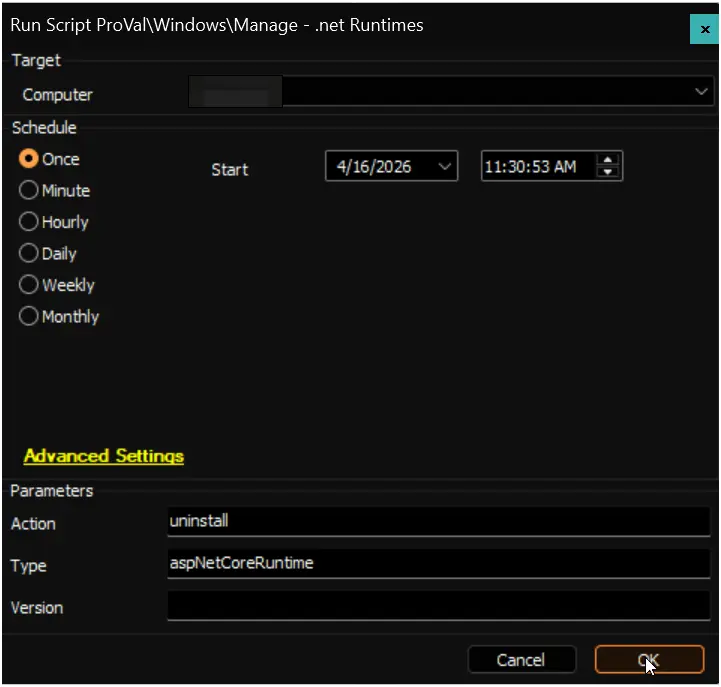Confirm the script with OK button

tap(649, 660)
